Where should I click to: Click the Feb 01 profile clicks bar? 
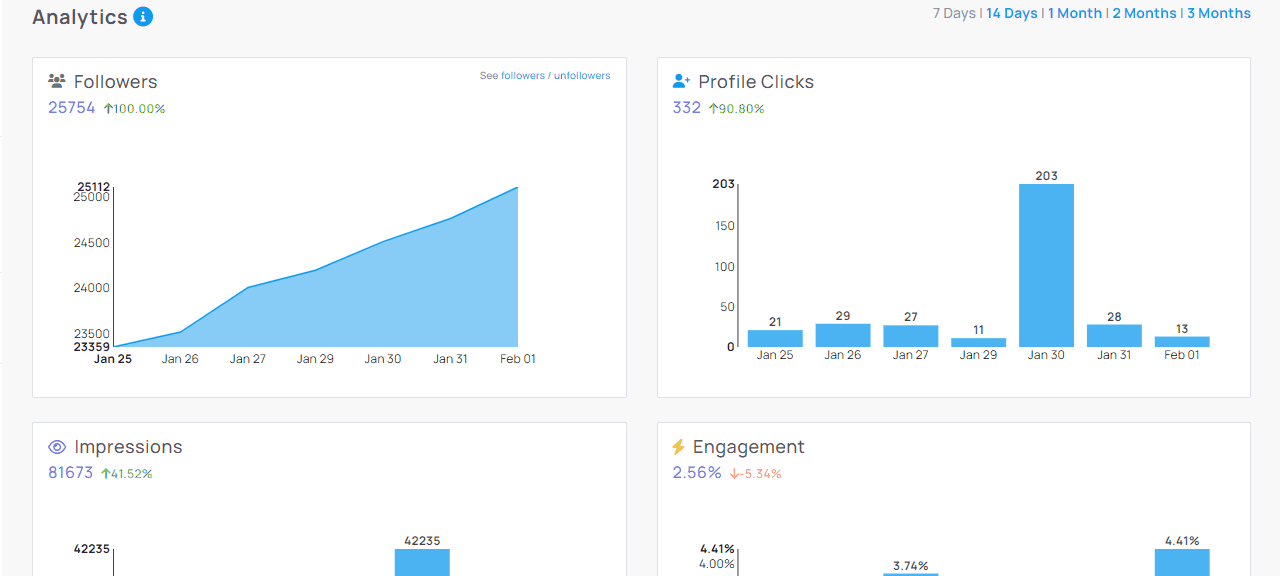(x=1182, y=342)
